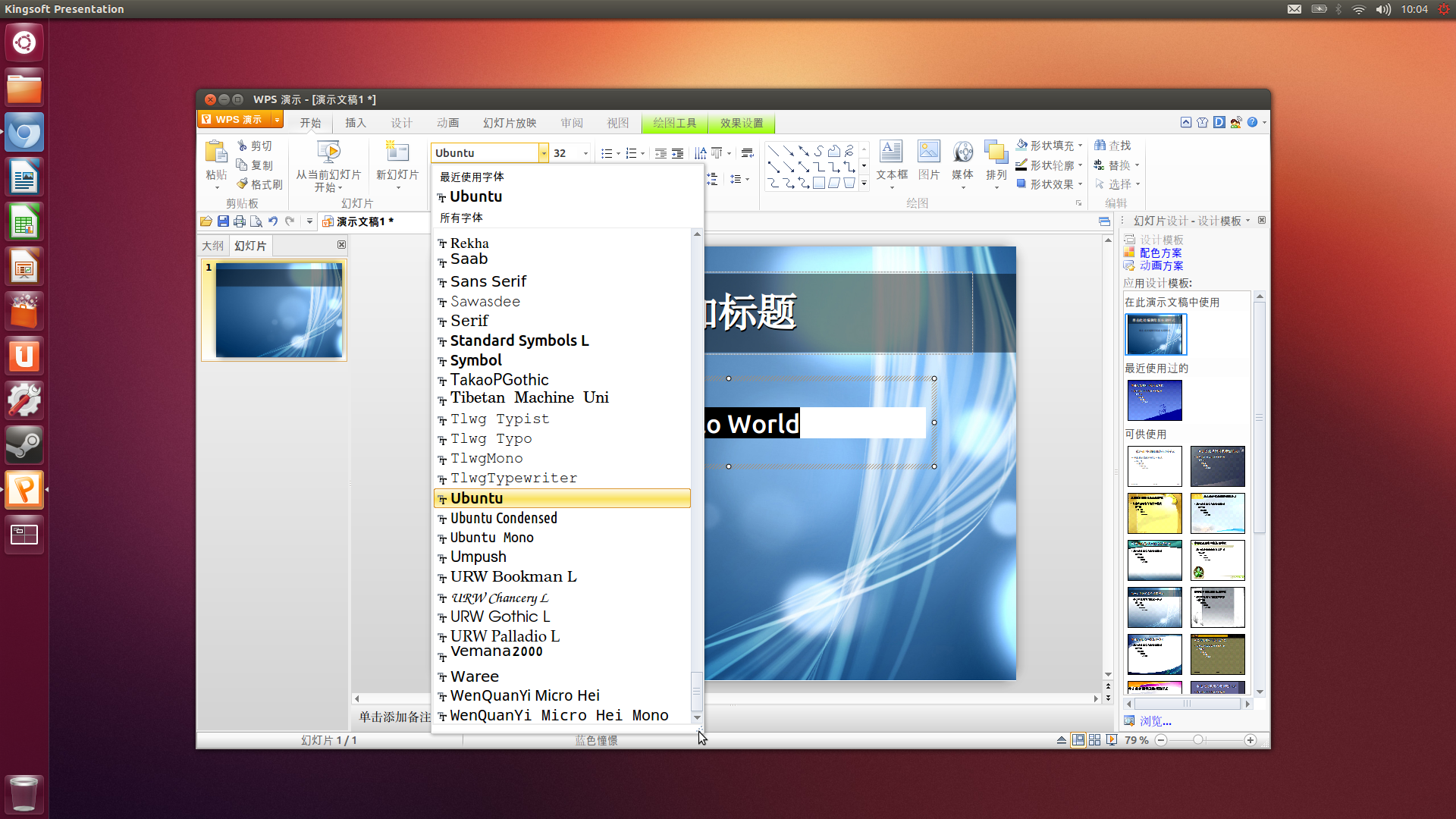Image resolution: width=1456 pixels, height=819 pixels.
Task: Click the picture (图片) insert icon
Action: (928, 152)
